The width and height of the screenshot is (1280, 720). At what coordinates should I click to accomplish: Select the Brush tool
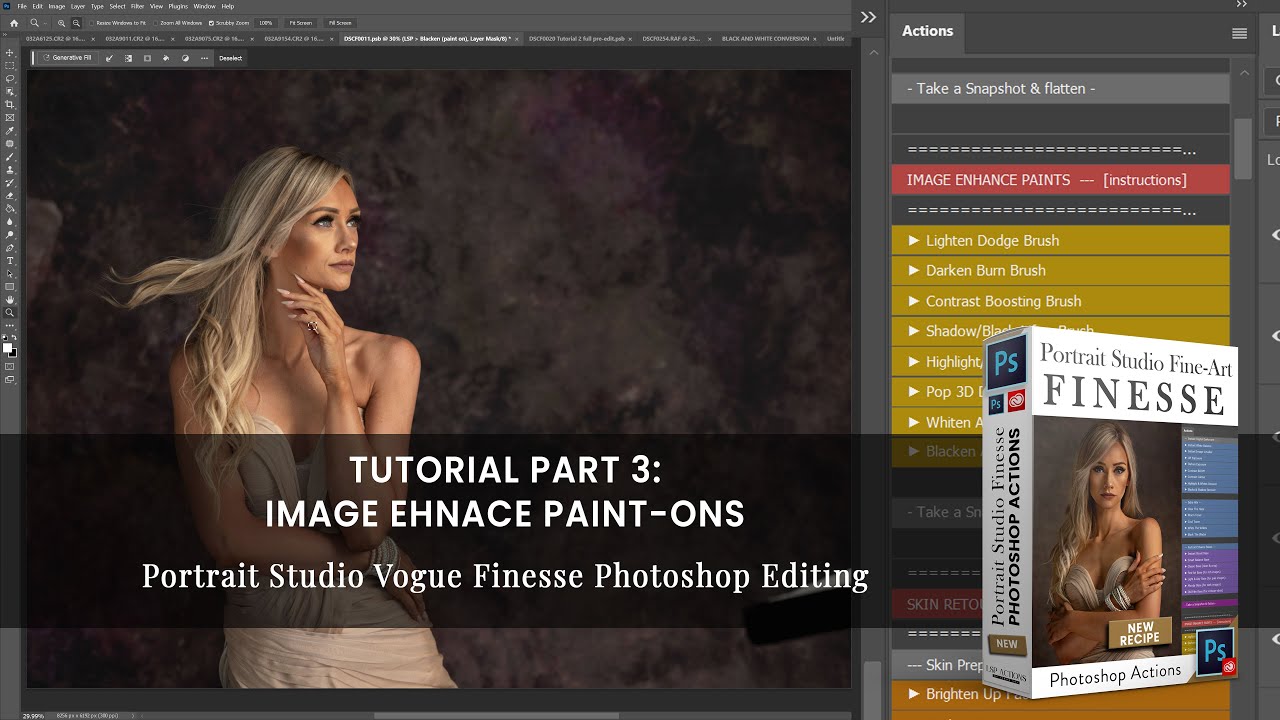[x=10, y=155]
